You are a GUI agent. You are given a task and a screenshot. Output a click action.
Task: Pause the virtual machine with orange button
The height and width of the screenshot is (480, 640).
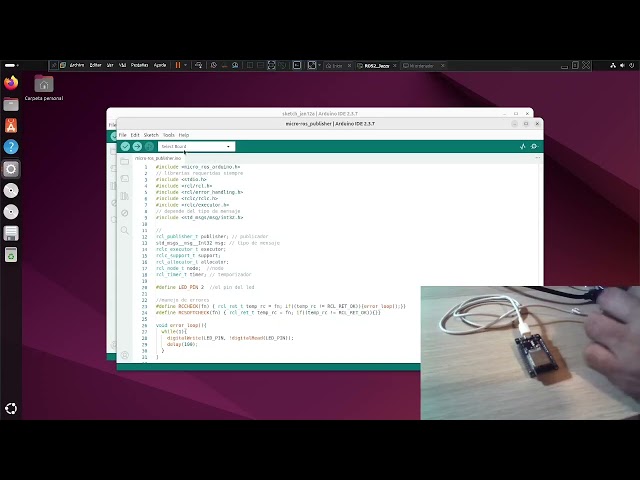[x=178, y=65]
